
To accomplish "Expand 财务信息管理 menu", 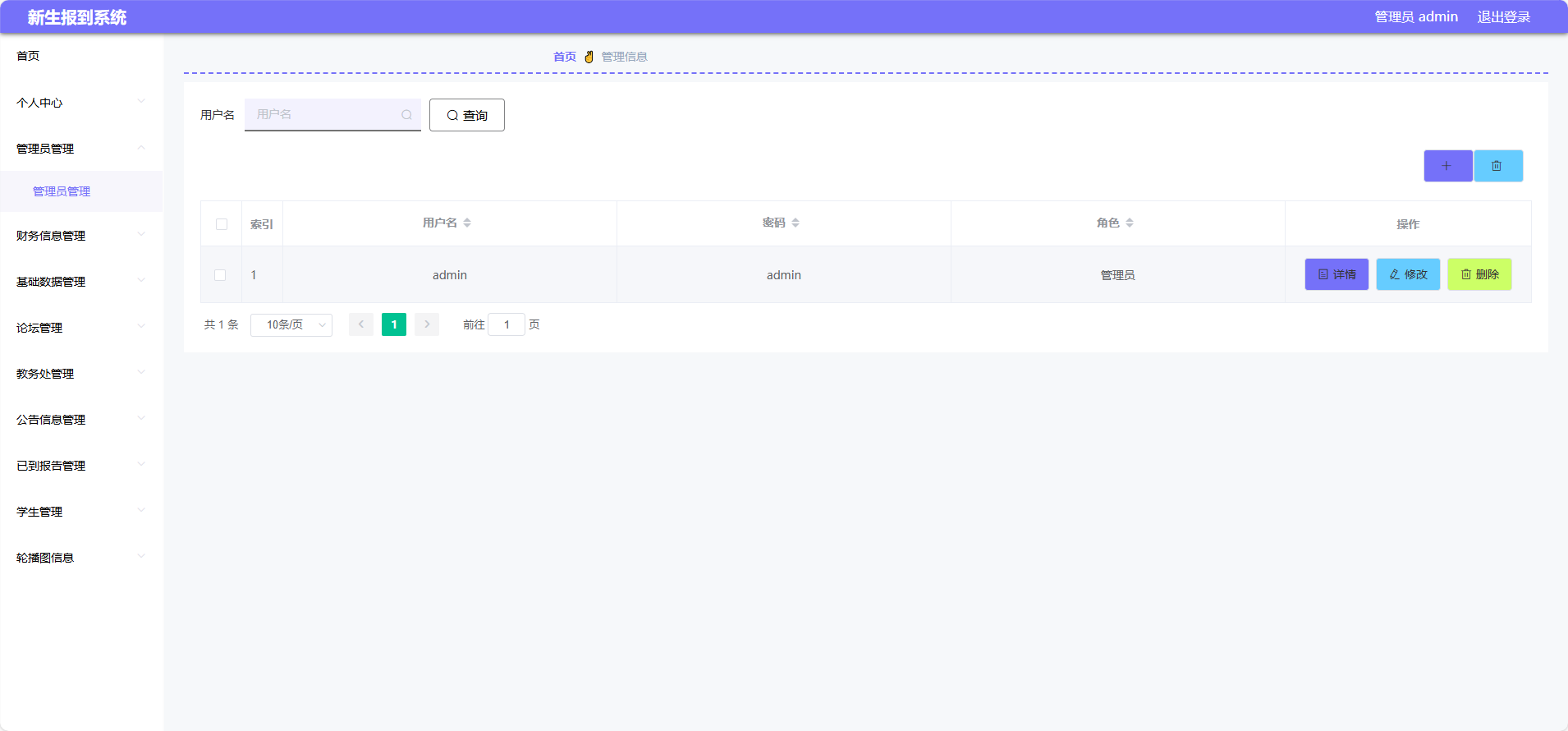I will pyautogui.click(x=81, y=236).
